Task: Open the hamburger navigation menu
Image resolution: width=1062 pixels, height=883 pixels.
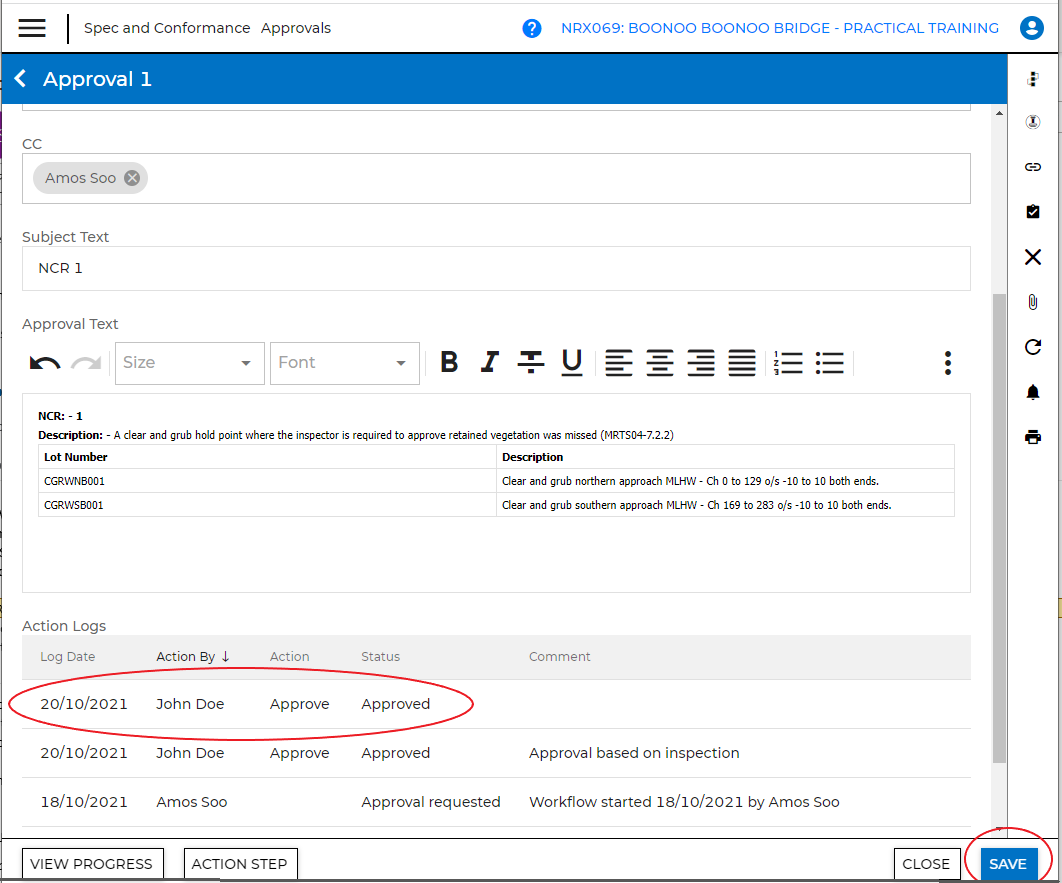Action: [x=32, y=28]
